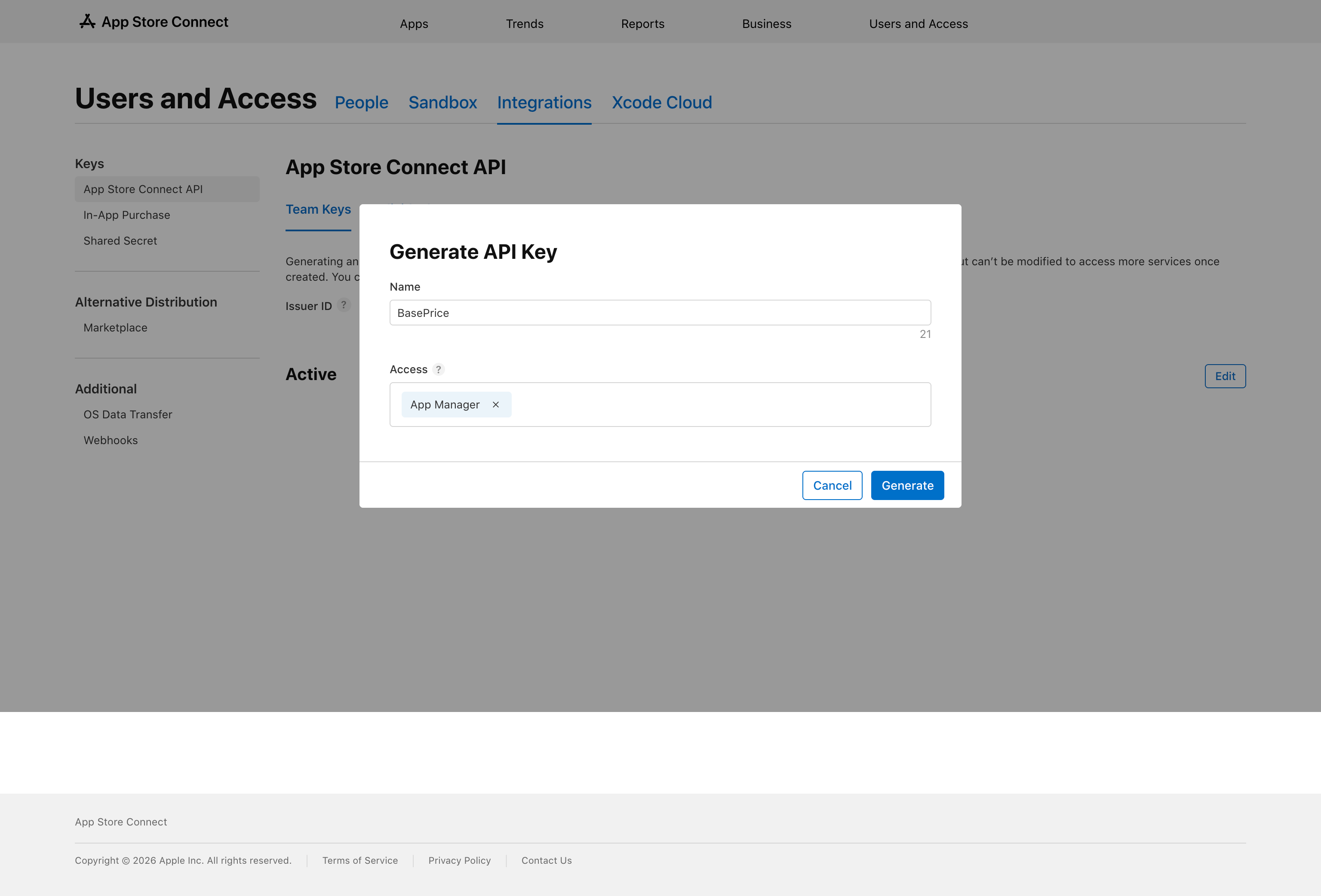This screenshot has width=1321, height=896.
Task: Open the Access help question mark
Action: click(438, 369)
